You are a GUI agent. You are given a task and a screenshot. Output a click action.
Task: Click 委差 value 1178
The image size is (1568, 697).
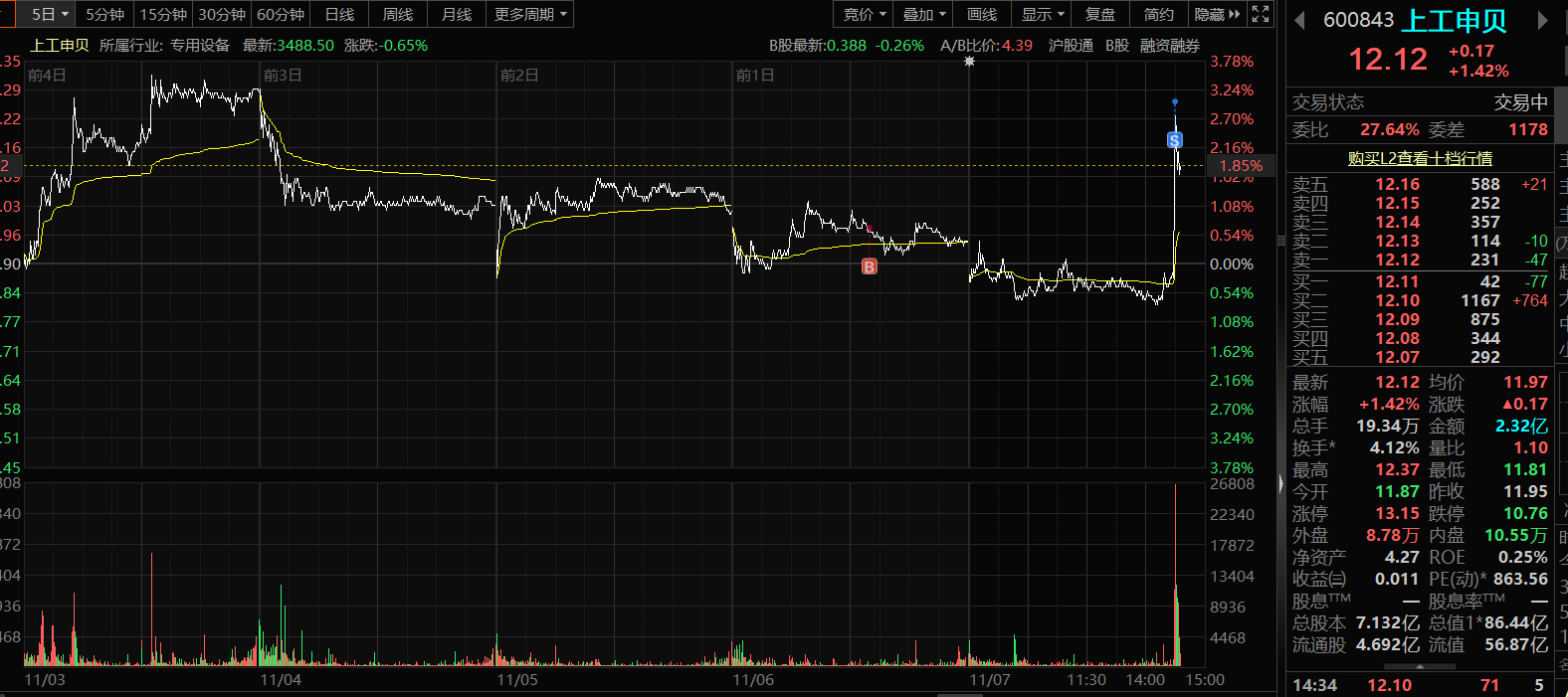(x=1528, y=129)
